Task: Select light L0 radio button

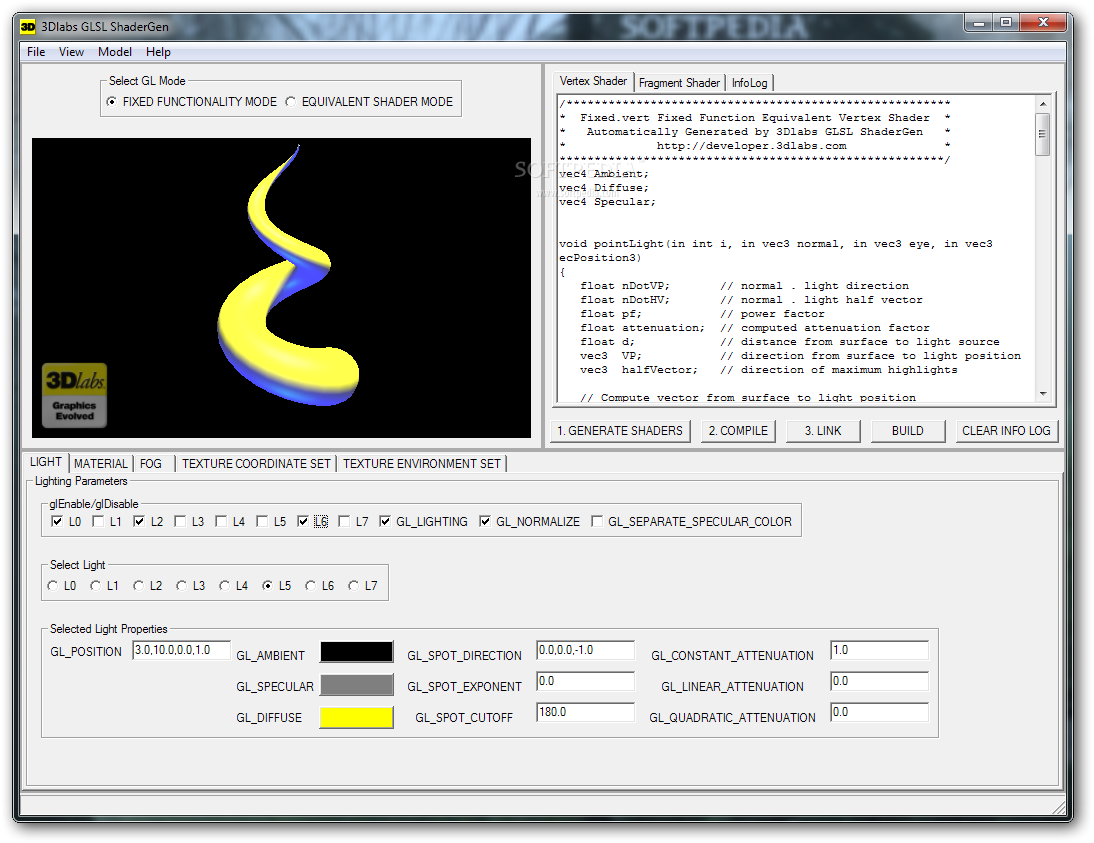Action: [x=52, y=585]
